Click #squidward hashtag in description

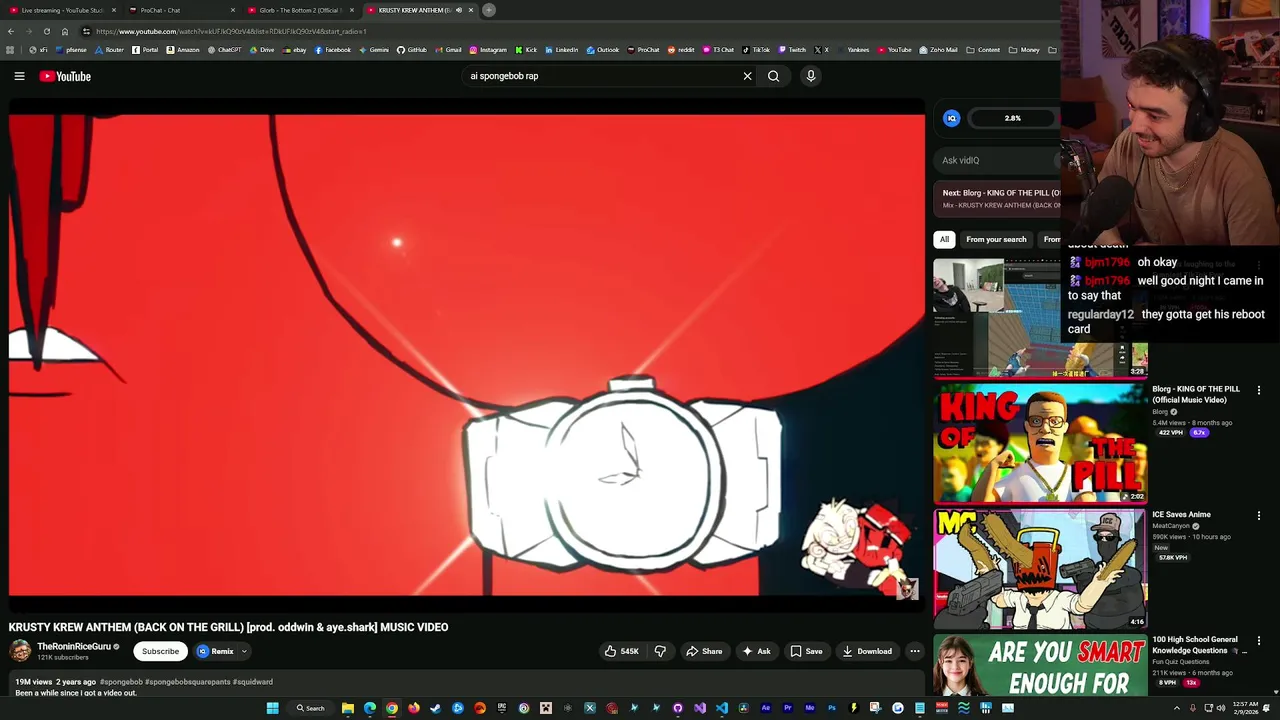tap(253, 682)
